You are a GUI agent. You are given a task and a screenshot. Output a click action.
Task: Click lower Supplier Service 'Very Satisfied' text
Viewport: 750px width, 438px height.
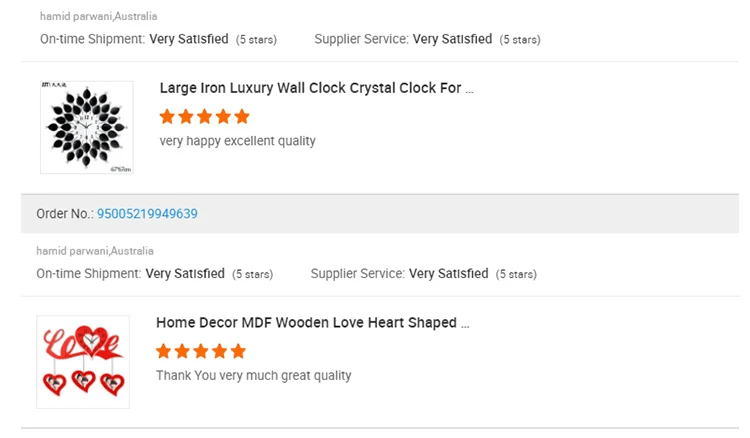coord(448,274)
